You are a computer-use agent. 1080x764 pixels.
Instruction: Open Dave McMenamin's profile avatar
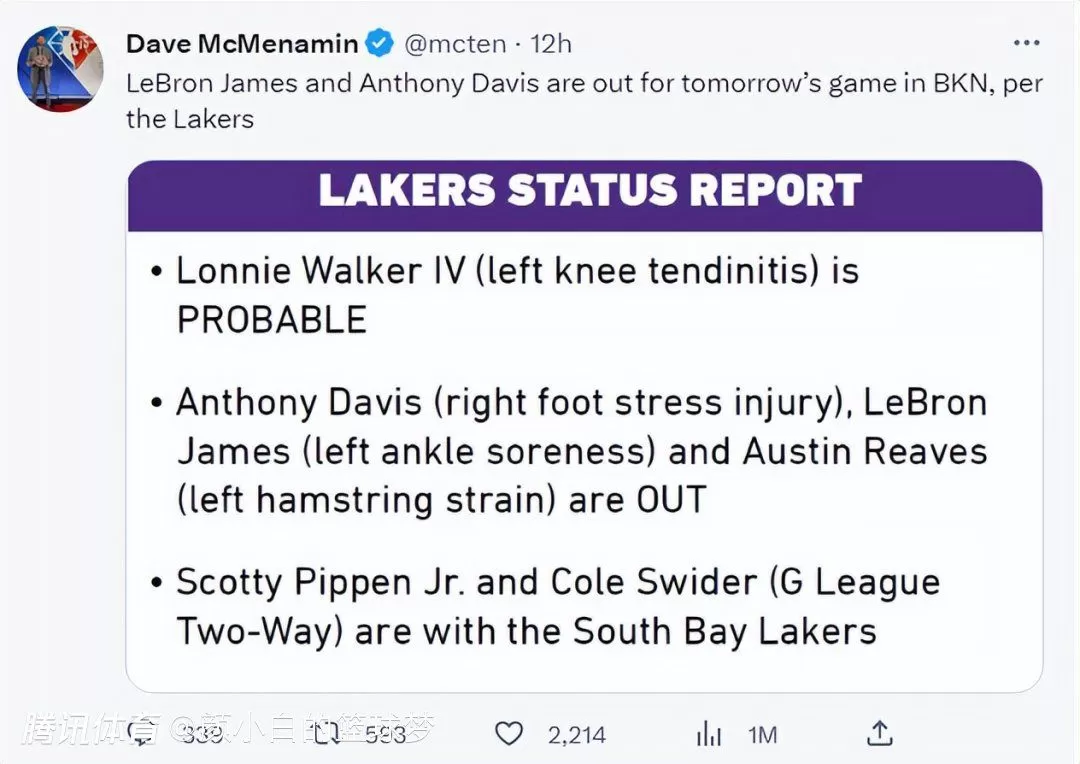click(60, 69)
